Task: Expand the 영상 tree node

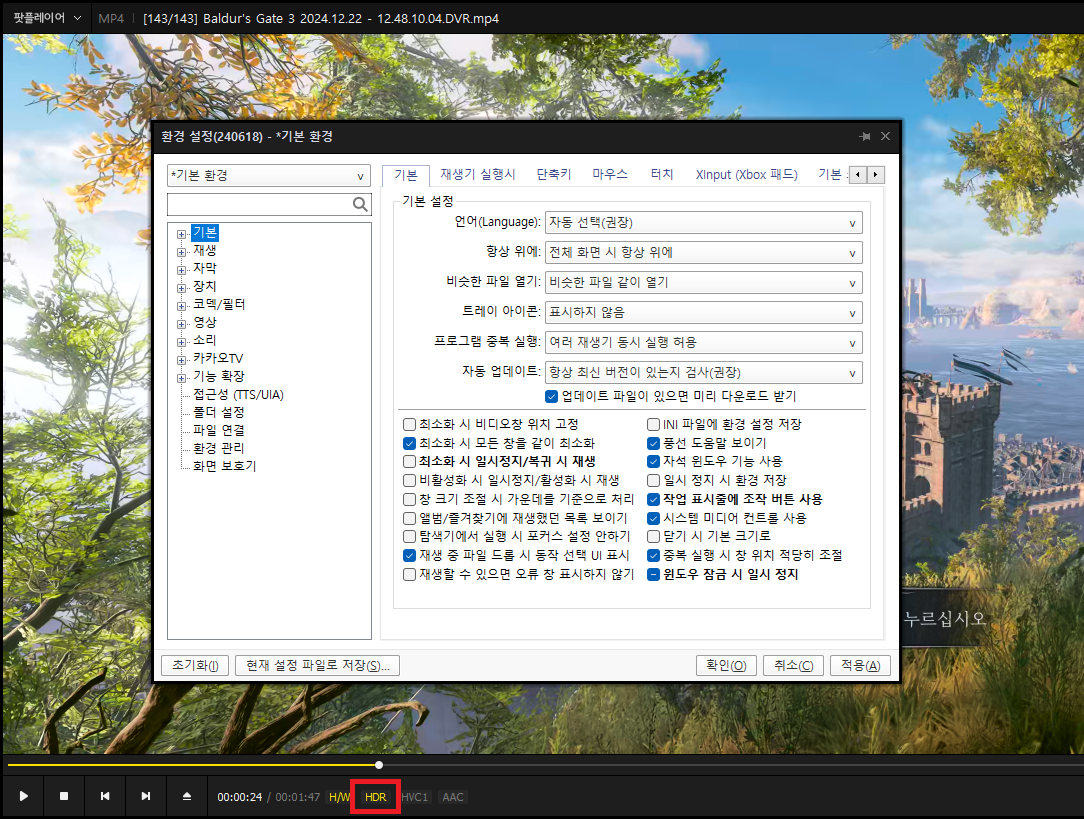Action: [181, 324]
